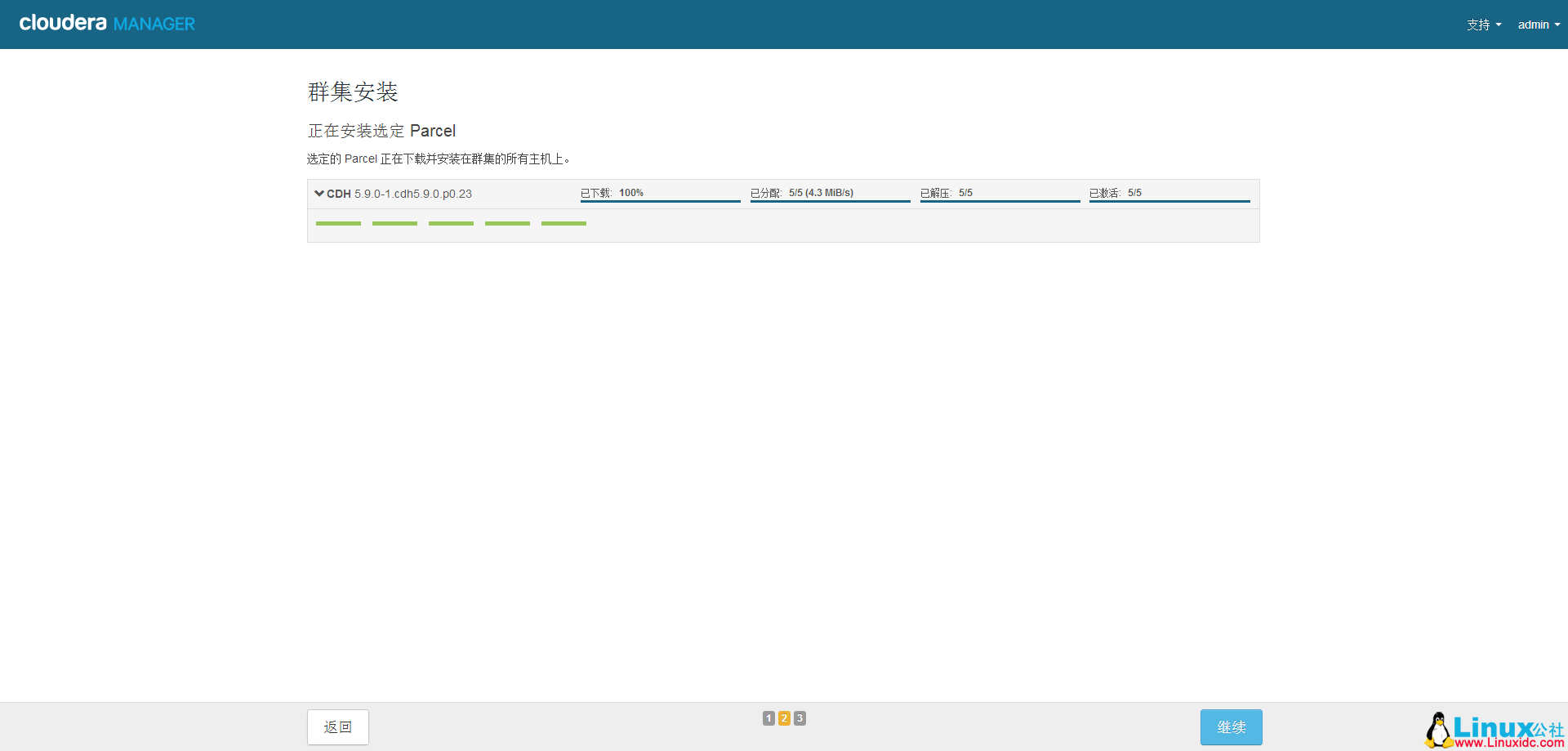Click the 返回 button

(338, 727)
